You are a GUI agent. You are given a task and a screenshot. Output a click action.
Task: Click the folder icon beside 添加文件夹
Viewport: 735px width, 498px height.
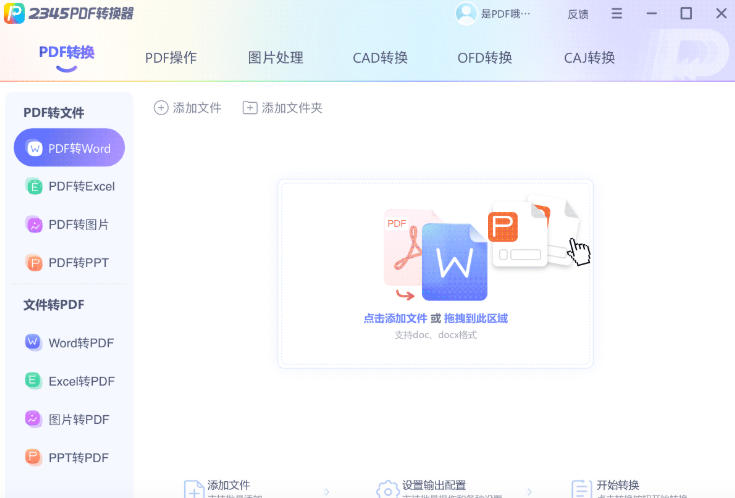tap(250, 108)
